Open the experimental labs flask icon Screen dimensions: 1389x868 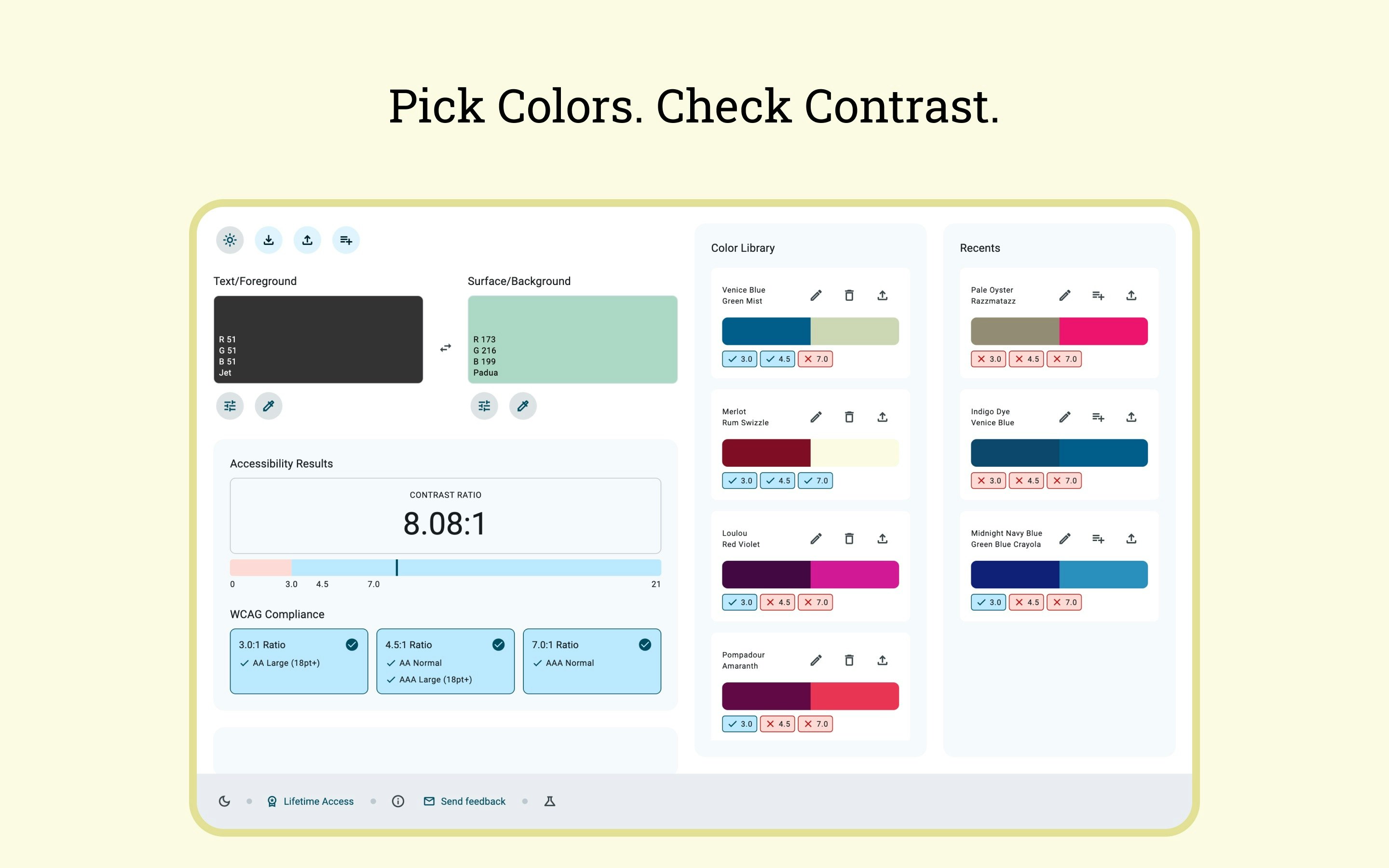[549, 801]
